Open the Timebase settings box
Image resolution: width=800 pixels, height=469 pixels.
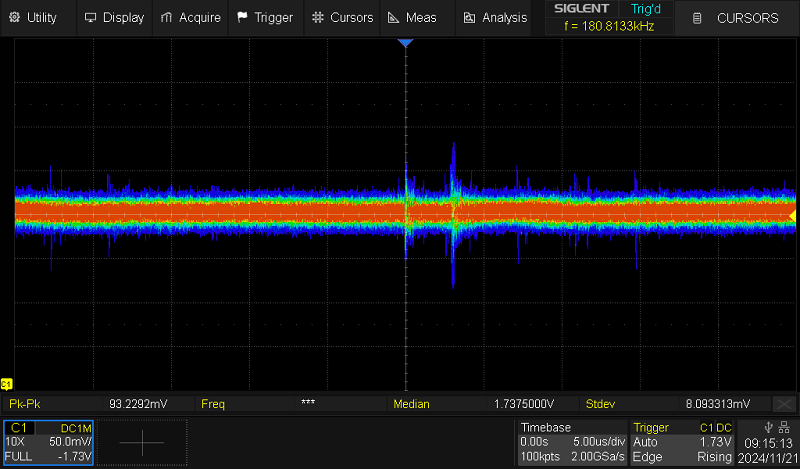pyautogui.click(x=571, y=441)
